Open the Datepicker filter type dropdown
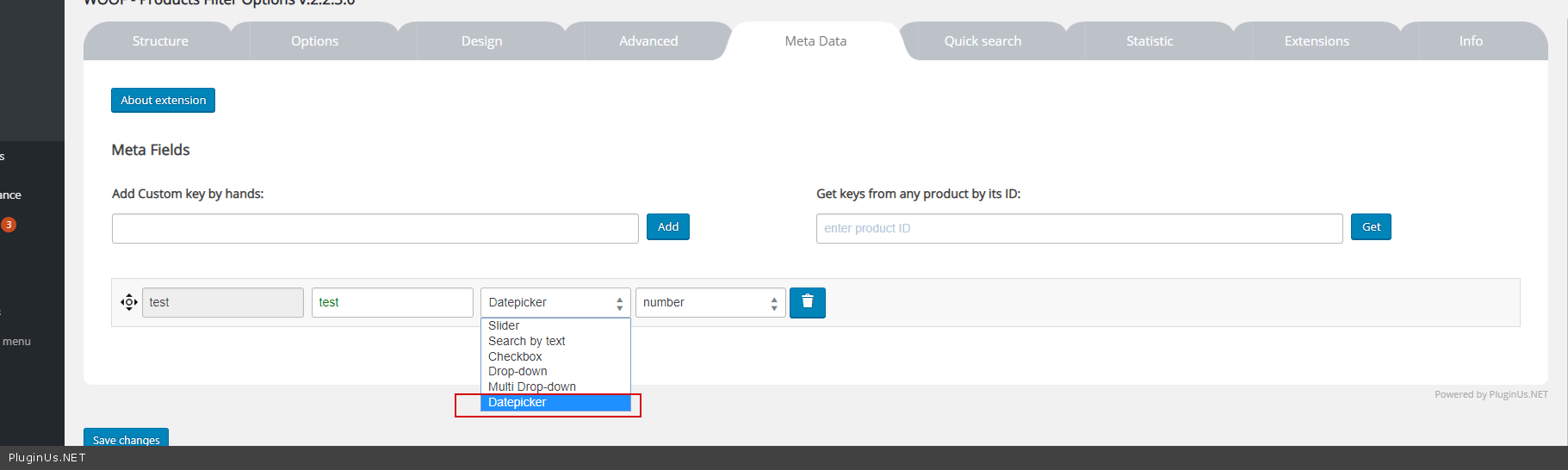The width and height of the screenshot is (1568, 470). click(x=555, y=302)
